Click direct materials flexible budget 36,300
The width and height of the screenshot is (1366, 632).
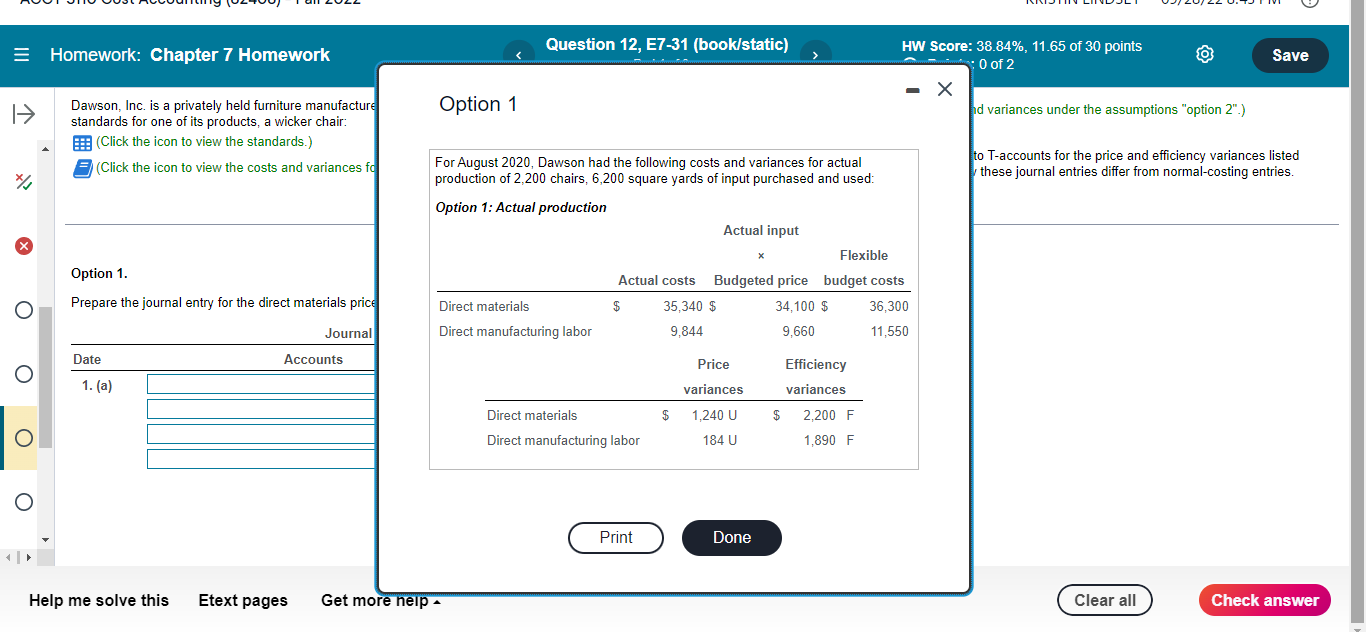(889, 306)
